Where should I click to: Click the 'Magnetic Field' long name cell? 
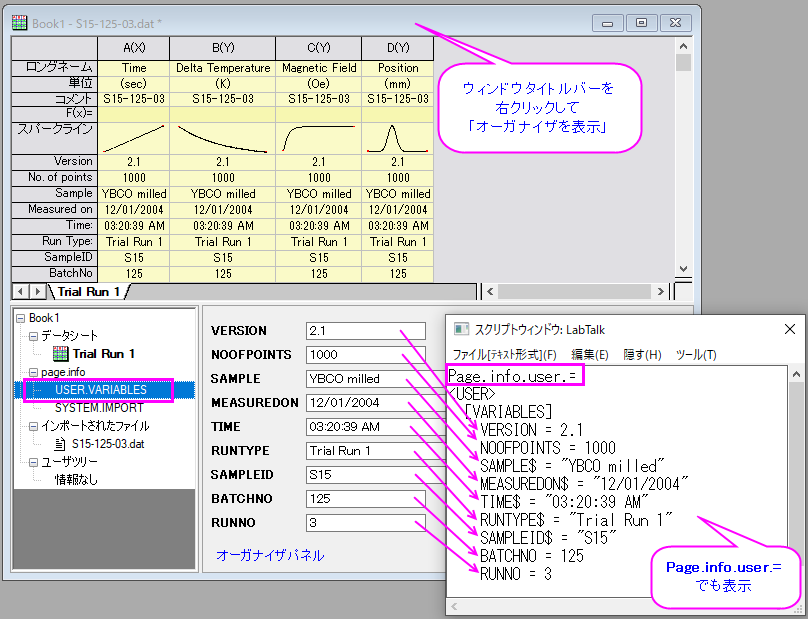point(318,68)
